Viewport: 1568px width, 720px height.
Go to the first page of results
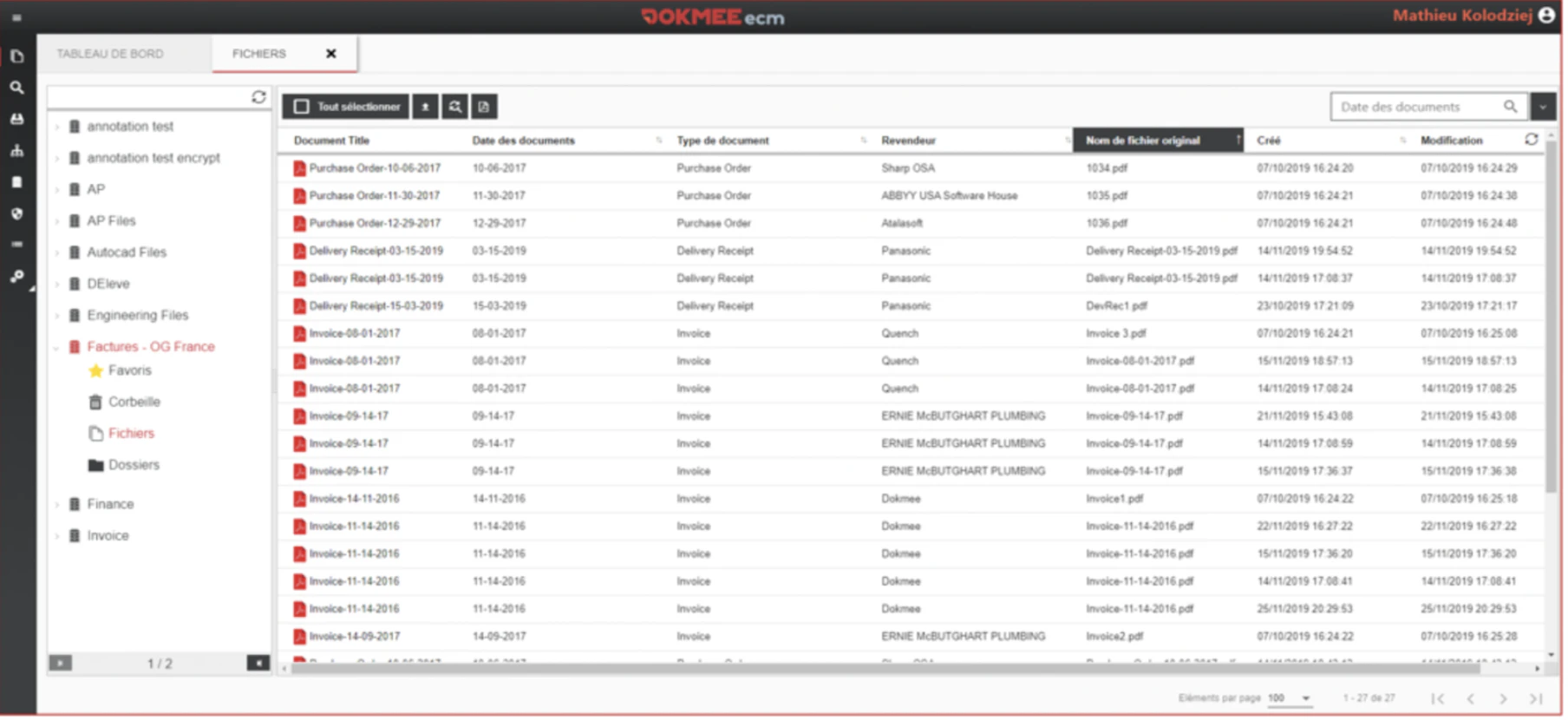tap(1437, 699)
